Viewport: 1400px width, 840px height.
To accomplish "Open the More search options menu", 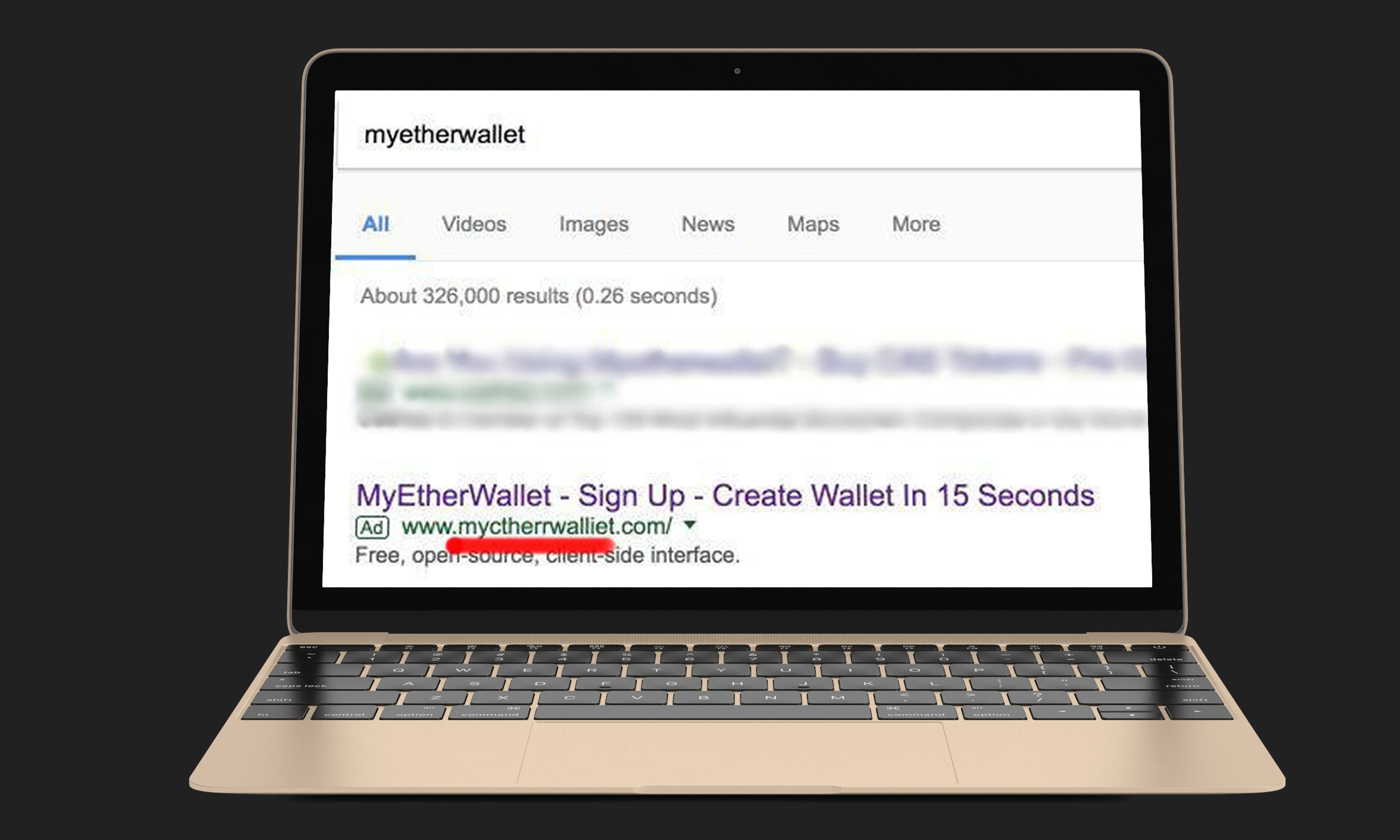I will pos(916,224).
